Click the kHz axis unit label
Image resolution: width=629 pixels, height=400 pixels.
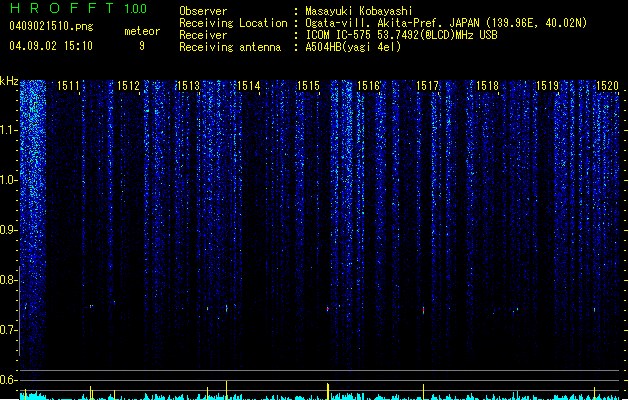tap(9, 81)
